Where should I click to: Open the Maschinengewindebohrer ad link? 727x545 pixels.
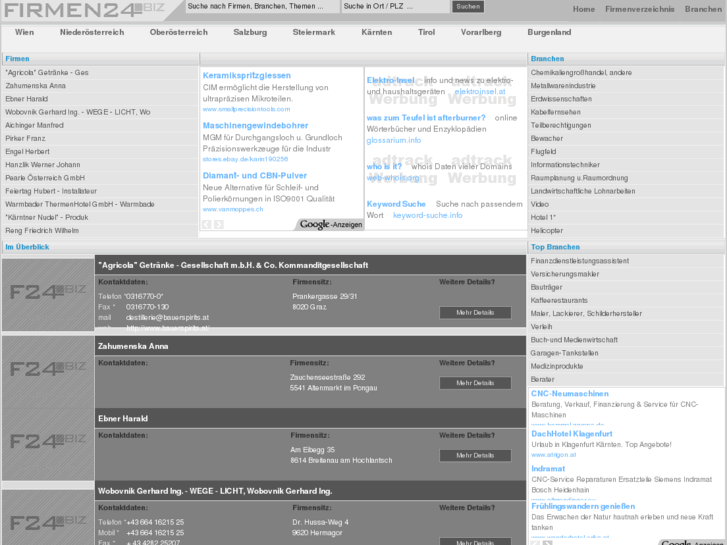(255, 126)
